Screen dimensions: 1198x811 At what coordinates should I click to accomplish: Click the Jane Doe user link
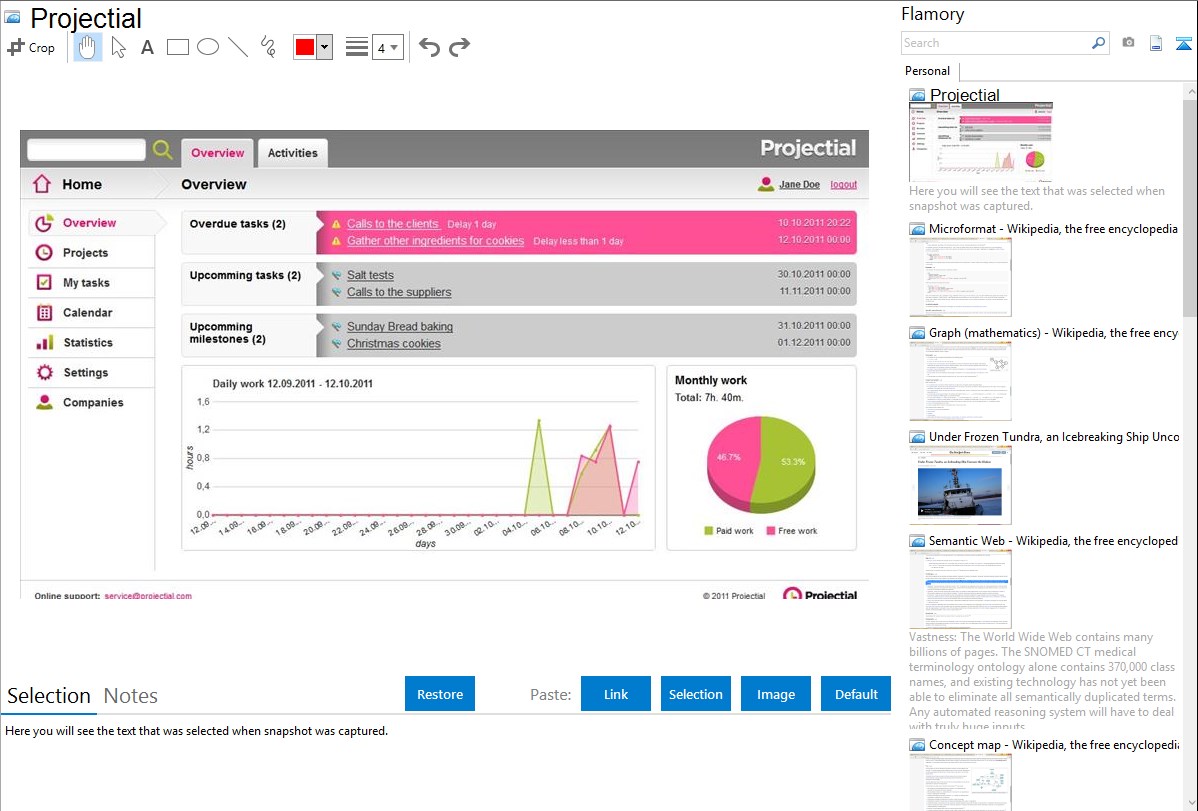click(799, 184)
